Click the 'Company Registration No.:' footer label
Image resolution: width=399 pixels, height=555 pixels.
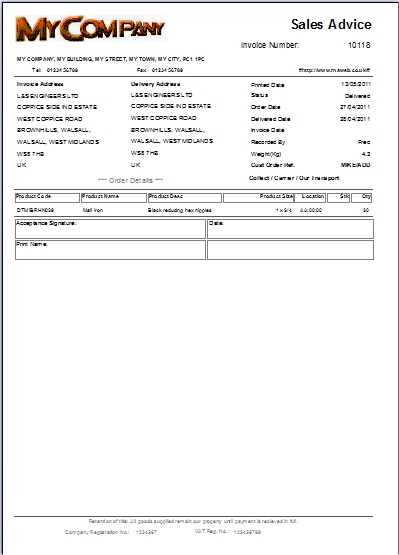tap(97, 532)
